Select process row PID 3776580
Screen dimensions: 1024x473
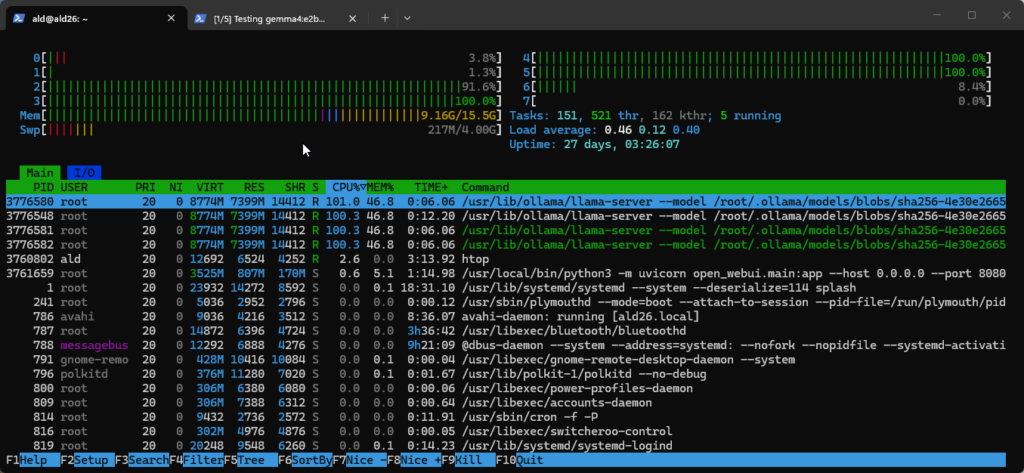pos(506,201)
